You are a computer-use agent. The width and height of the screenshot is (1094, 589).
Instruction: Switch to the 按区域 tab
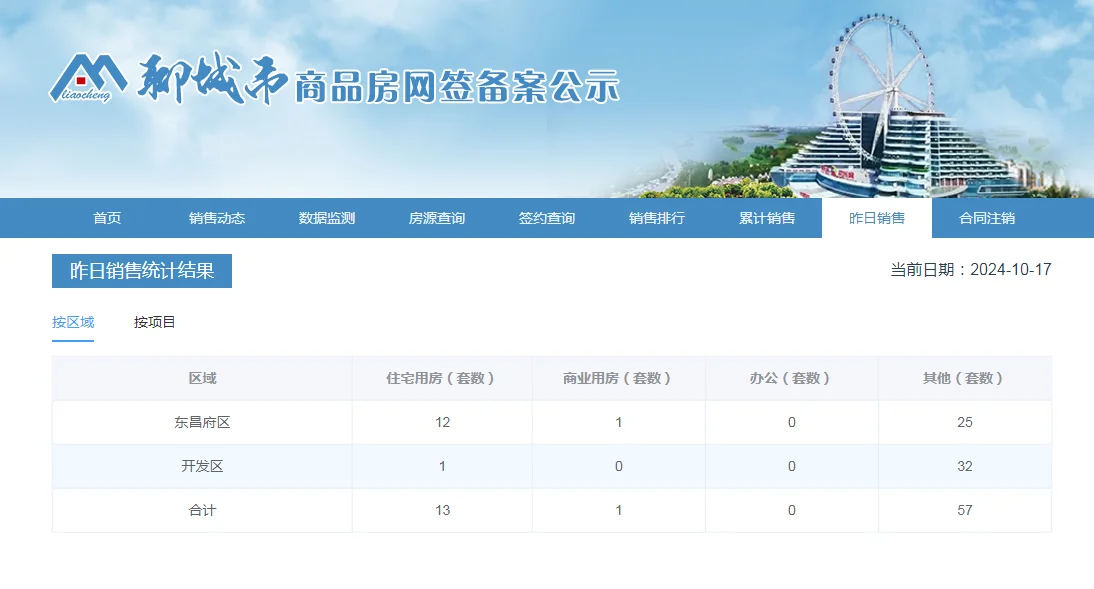pyautogui.click(x=73, y=322)
